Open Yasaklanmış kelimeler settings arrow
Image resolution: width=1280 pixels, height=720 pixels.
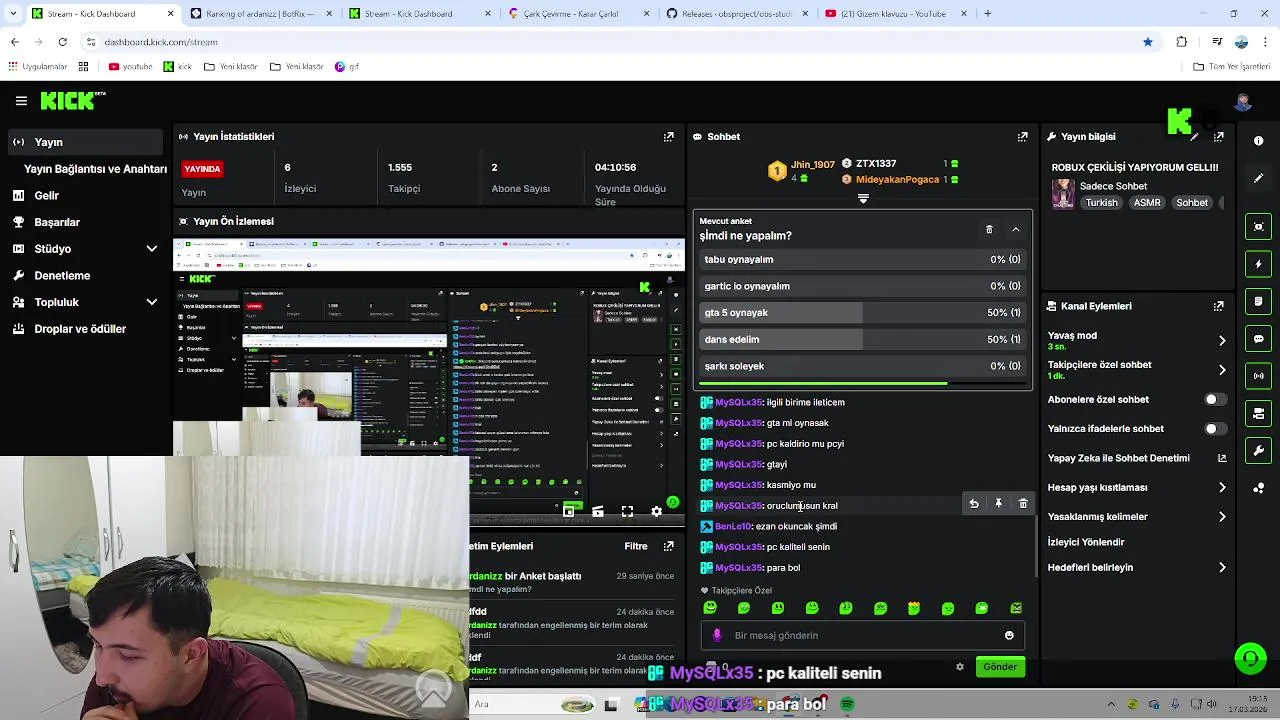coord(1222,517)
